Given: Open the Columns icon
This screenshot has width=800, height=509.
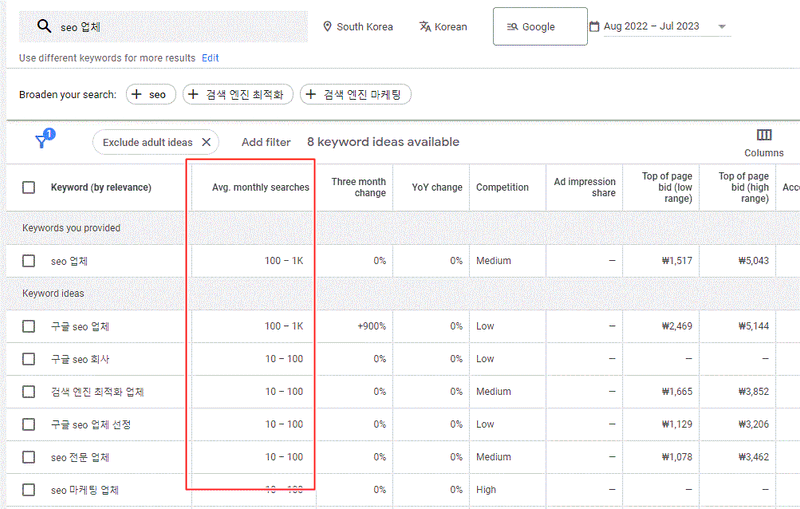Looking at the screenshot, I should tap(764, 135).
